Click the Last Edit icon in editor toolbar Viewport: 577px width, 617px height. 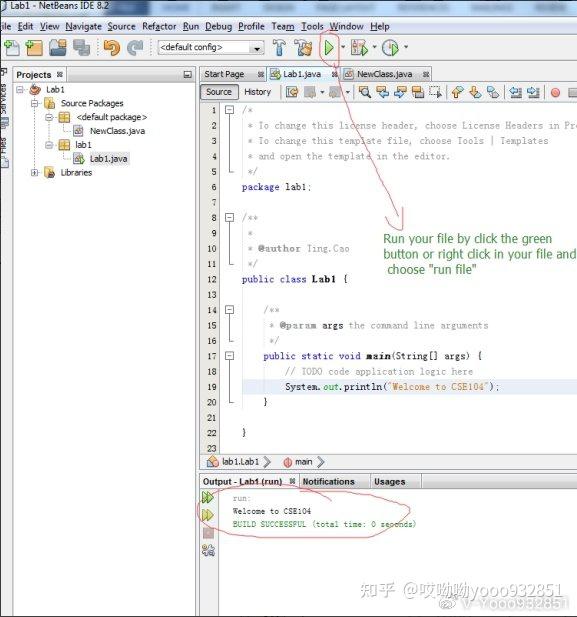(292, 92)
